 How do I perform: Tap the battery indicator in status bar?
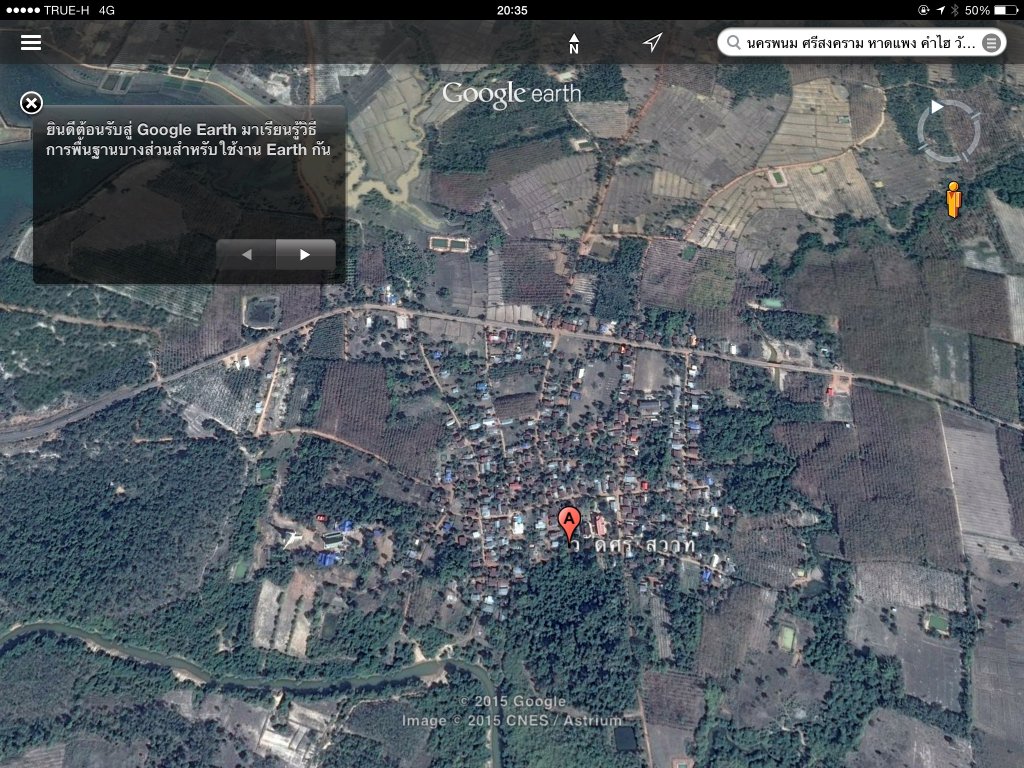coord(993,10)
